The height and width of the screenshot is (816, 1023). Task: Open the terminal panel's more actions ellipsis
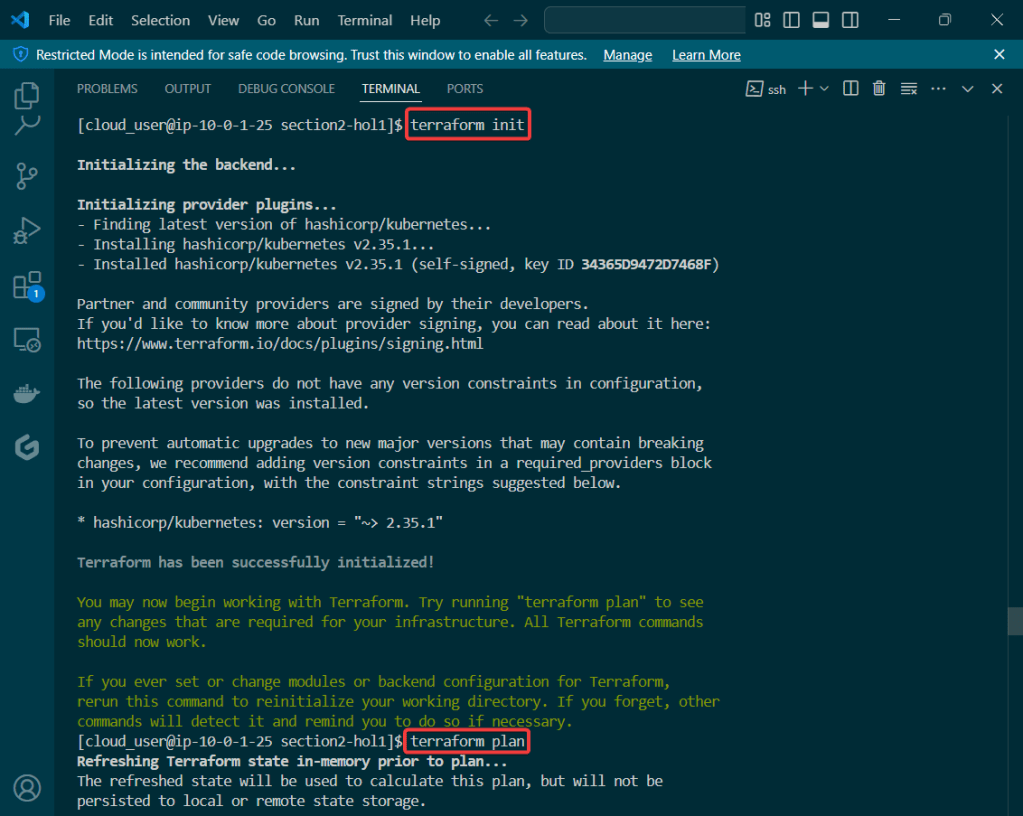tap(938, 89)
